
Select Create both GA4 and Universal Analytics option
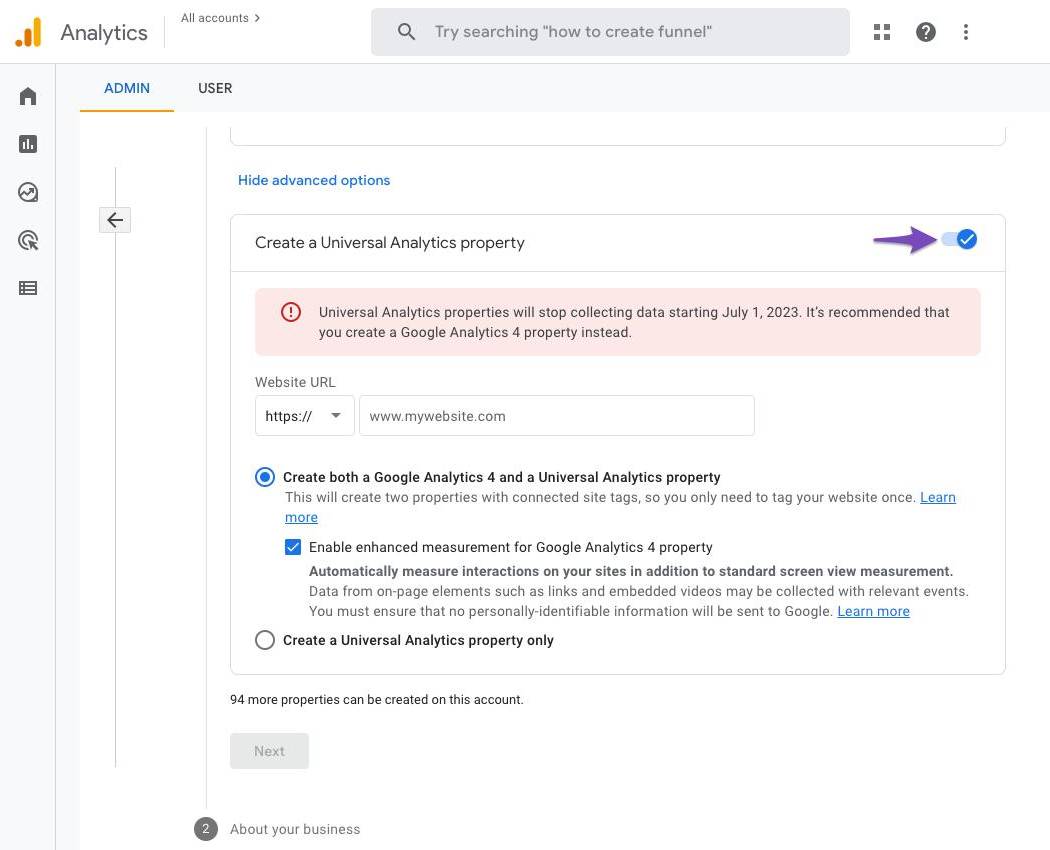[265, 477]
